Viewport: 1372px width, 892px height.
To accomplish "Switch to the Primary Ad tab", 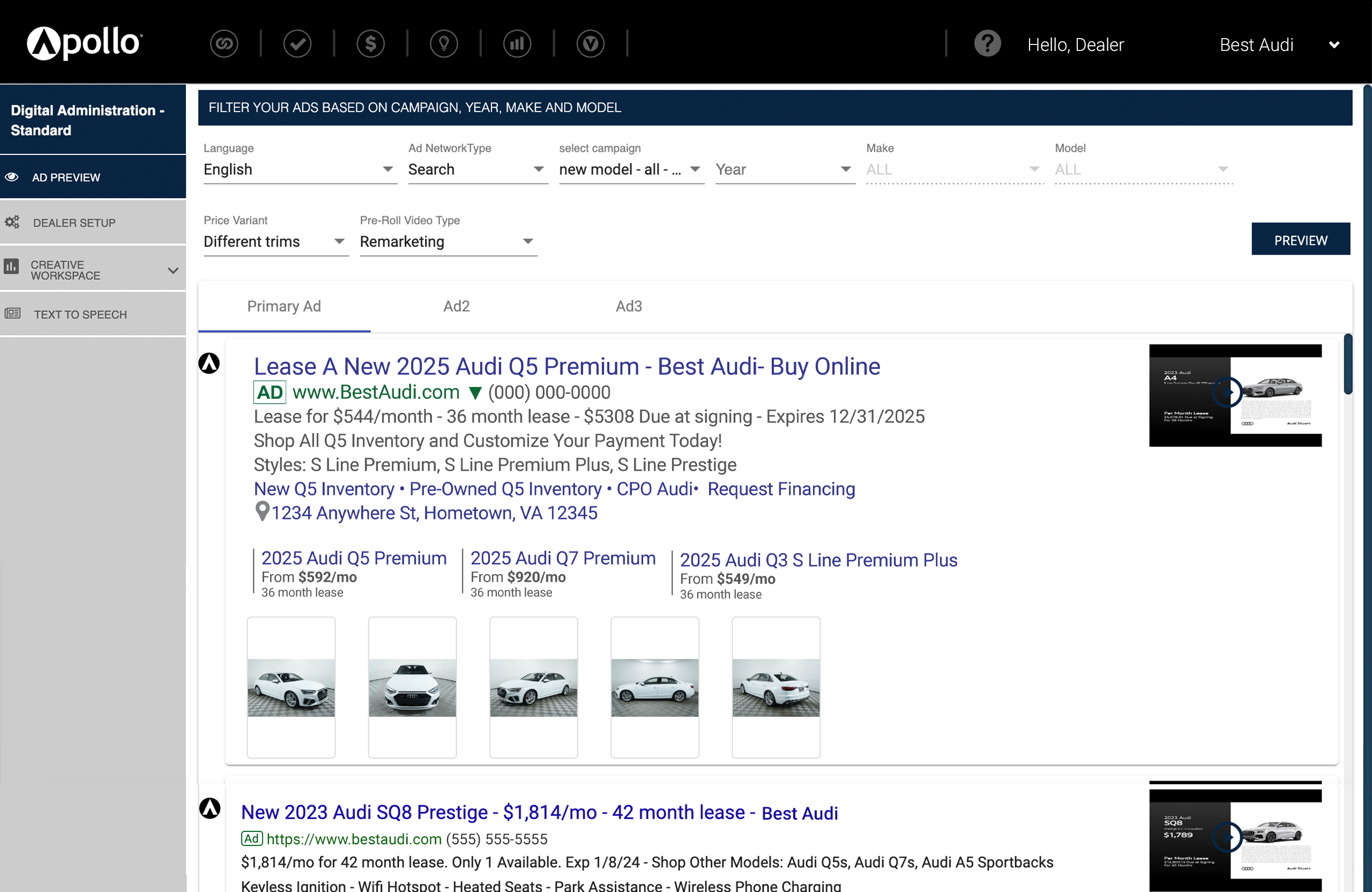I will tap(284, 306).
